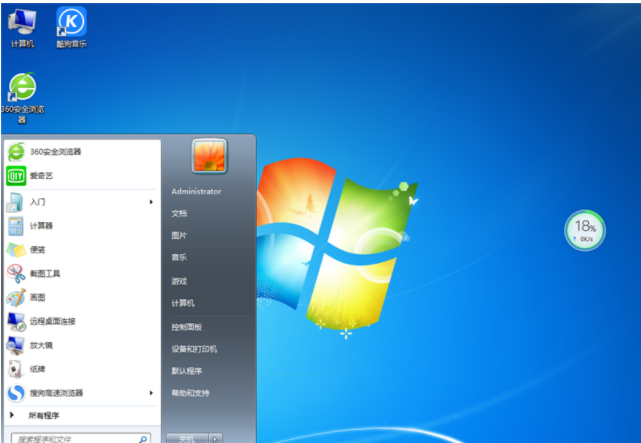
Task: Start 放大镜 magnifier tool
Action: [x=41, y=345]
